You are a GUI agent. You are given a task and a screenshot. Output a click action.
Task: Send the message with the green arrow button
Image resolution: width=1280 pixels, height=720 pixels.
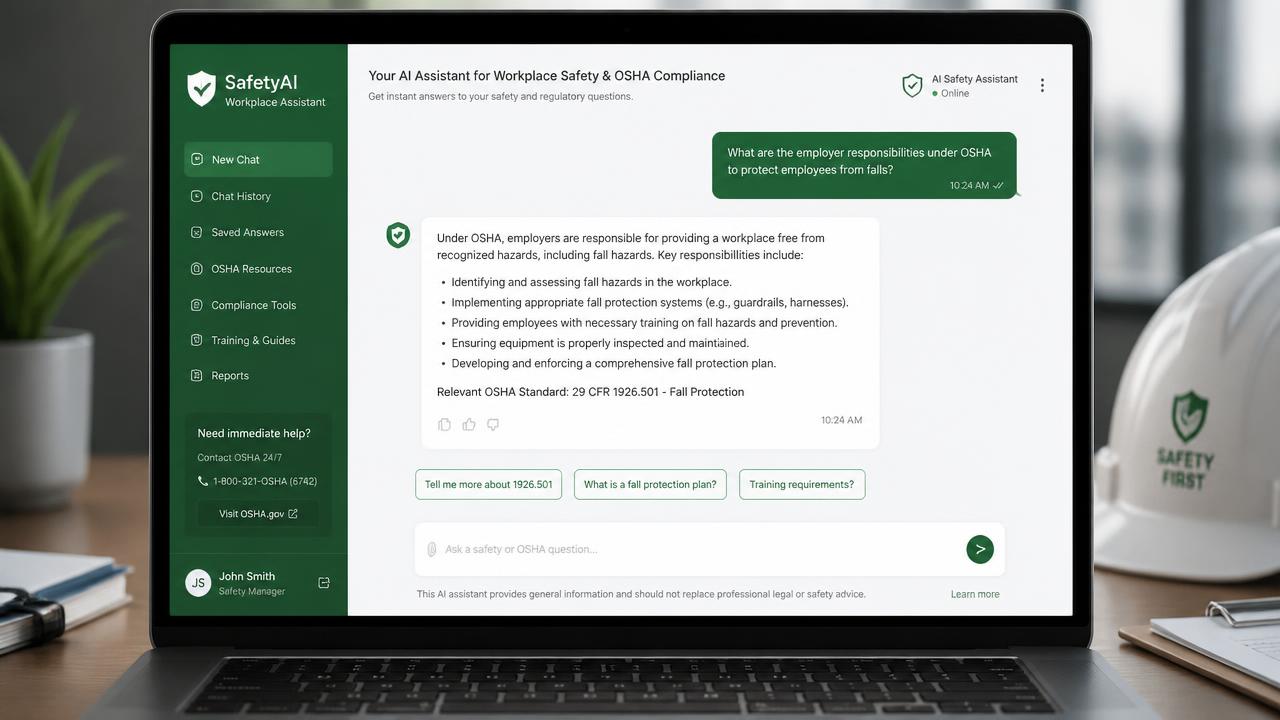[980, 549]
